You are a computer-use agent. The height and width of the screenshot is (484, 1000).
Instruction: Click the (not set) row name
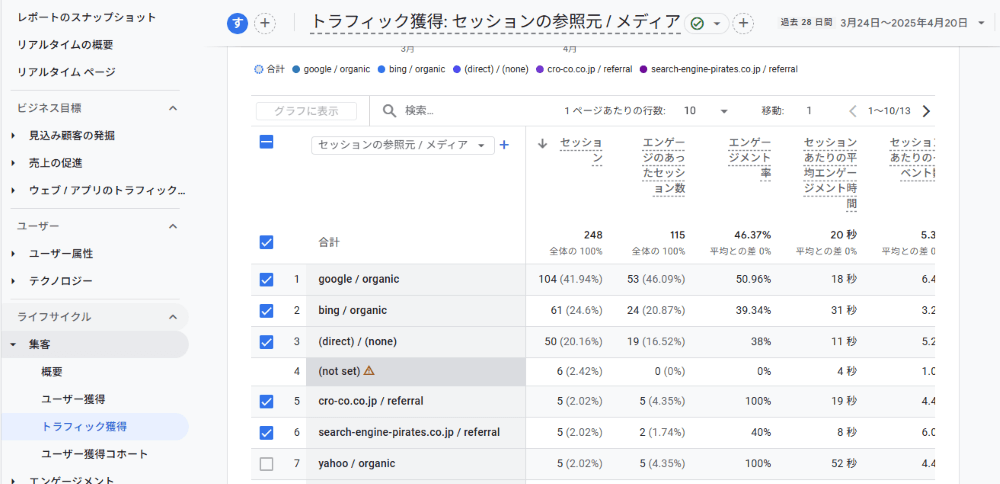click(x=339, y=370)
